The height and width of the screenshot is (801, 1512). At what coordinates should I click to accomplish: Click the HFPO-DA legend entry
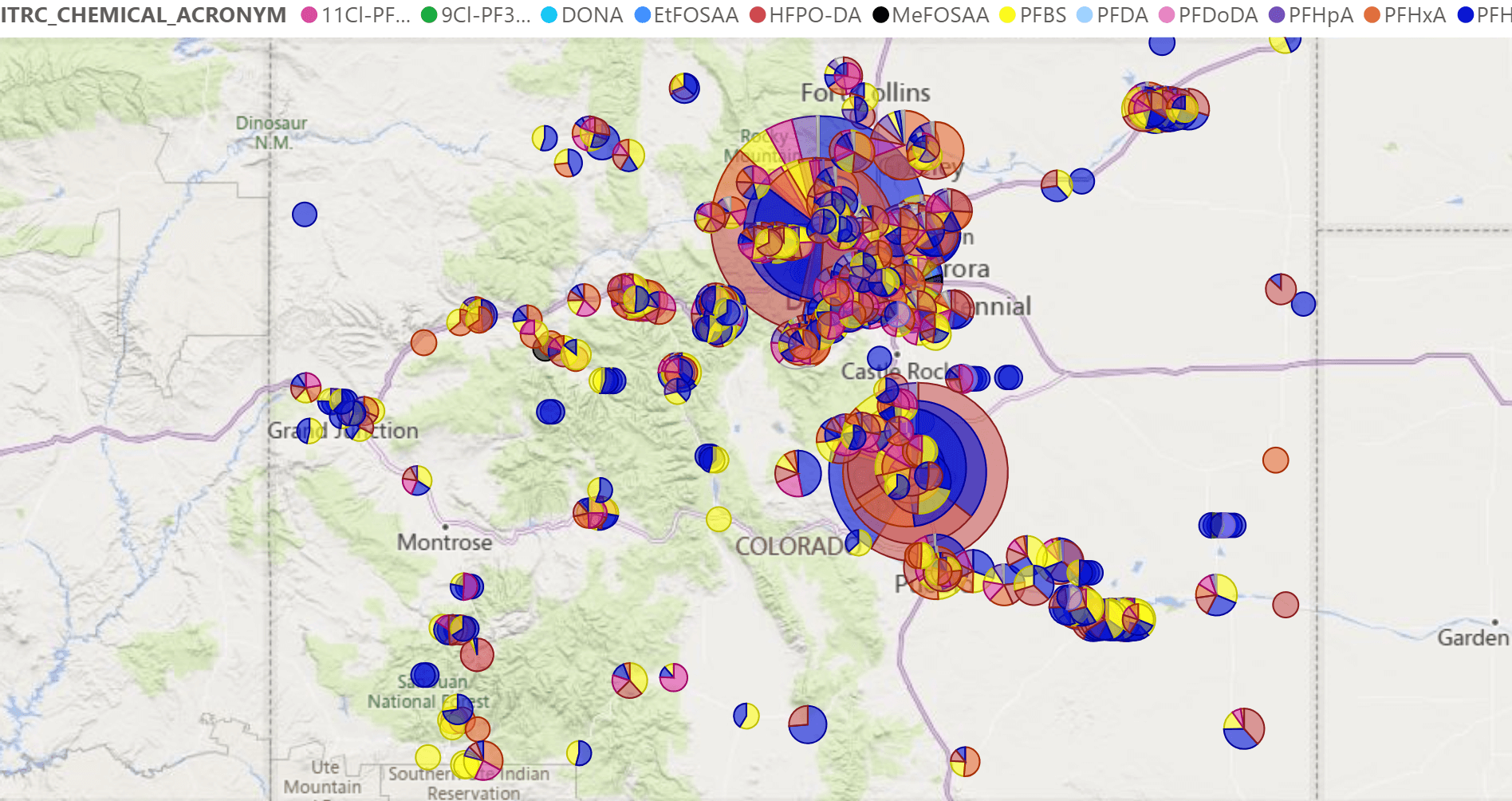pos(805,15)
